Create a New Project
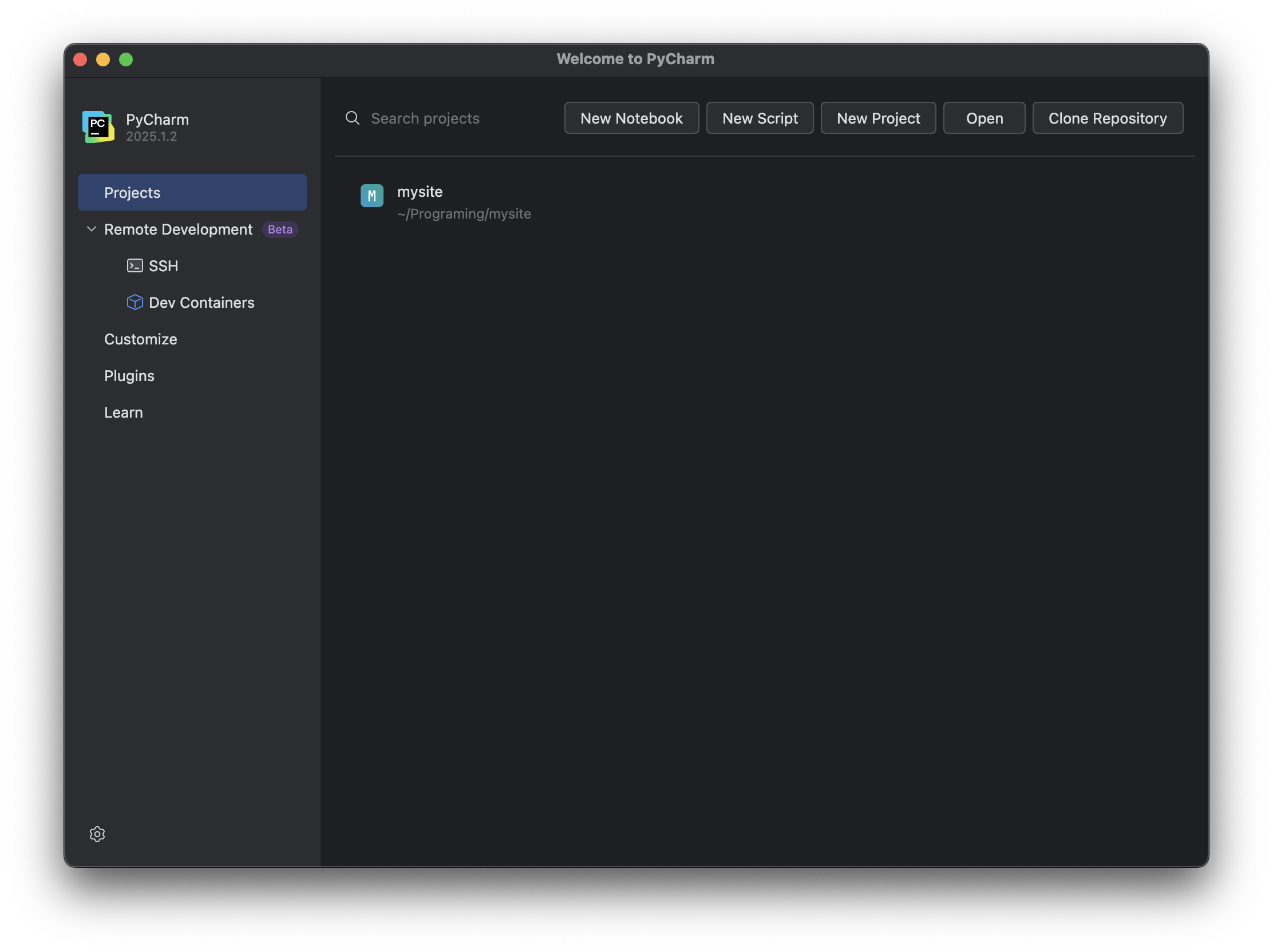 (877, 118)
